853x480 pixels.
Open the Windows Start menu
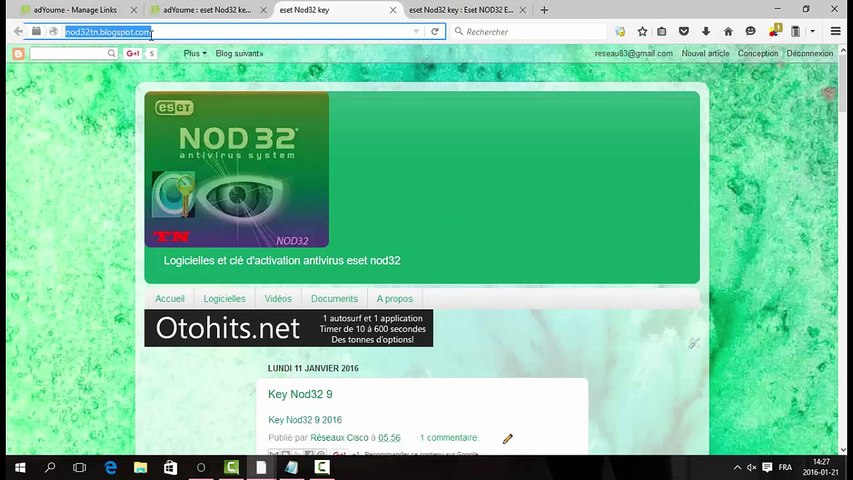tap(20, 467)
